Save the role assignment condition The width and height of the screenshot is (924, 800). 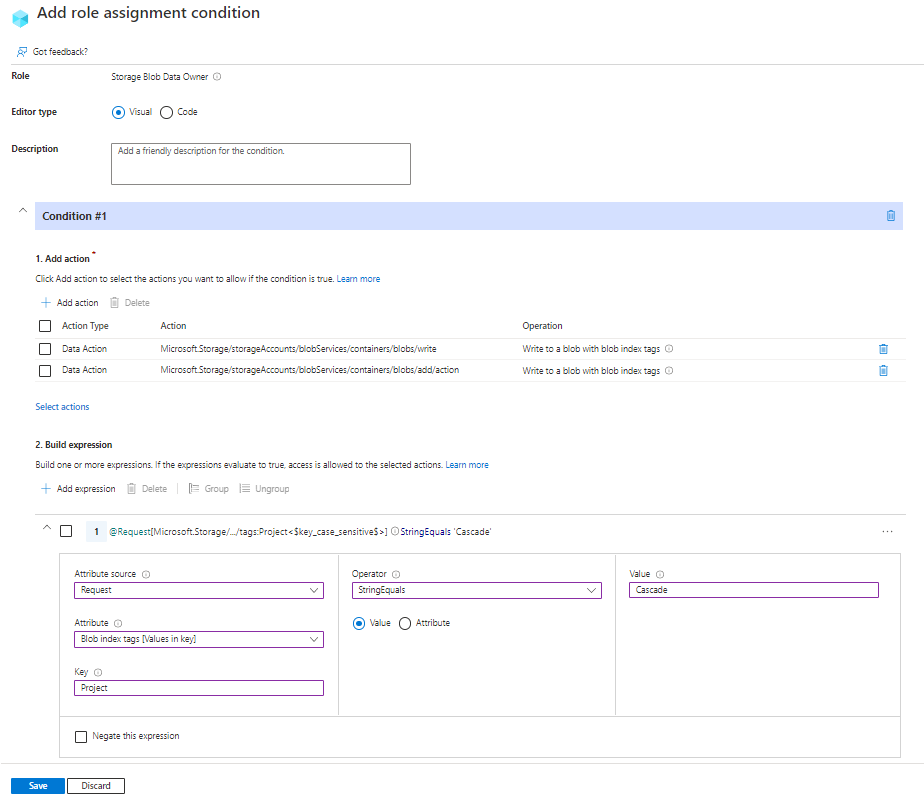pos(37,785)
